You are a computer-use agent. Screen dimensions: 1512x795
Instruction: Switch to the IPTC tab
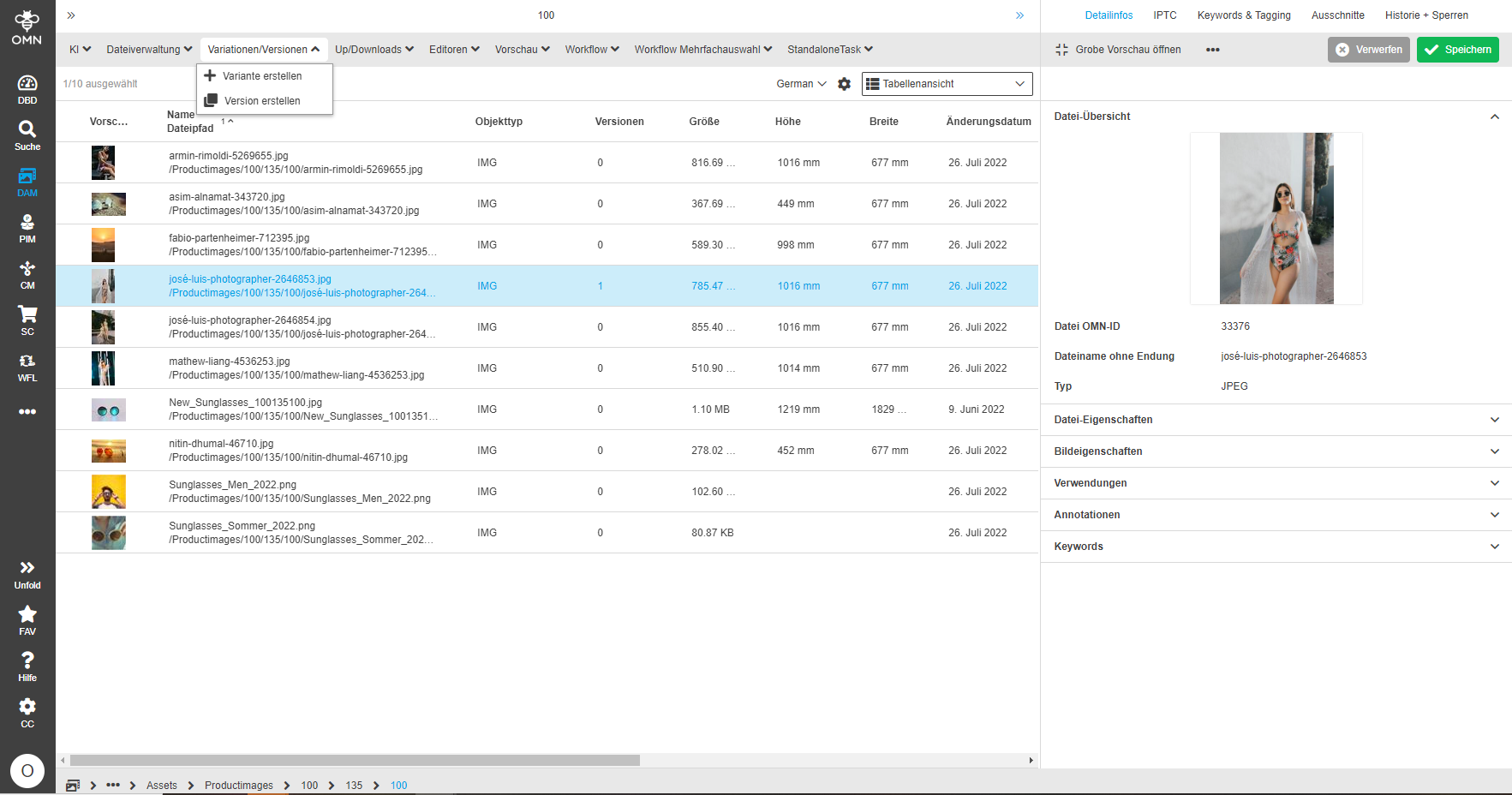click(1164, 15)
